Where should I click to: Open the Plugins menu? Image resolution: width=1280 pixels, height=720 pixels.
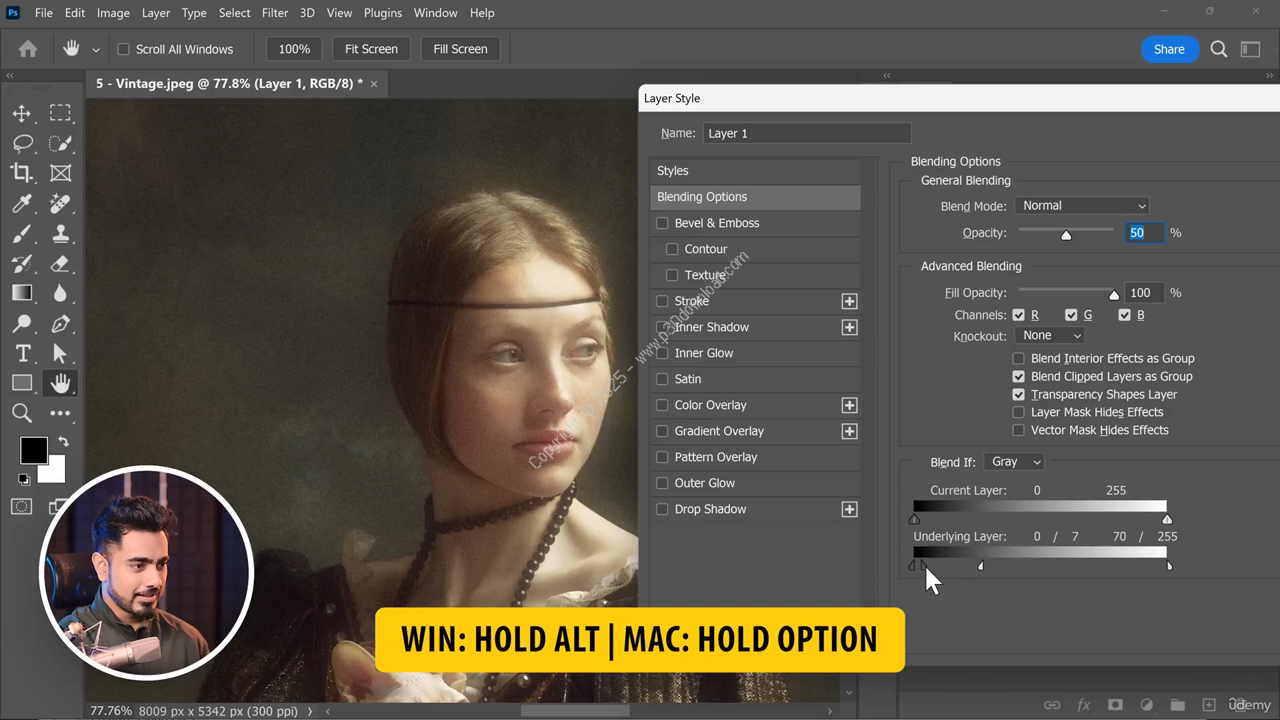[x=383, y=13]
